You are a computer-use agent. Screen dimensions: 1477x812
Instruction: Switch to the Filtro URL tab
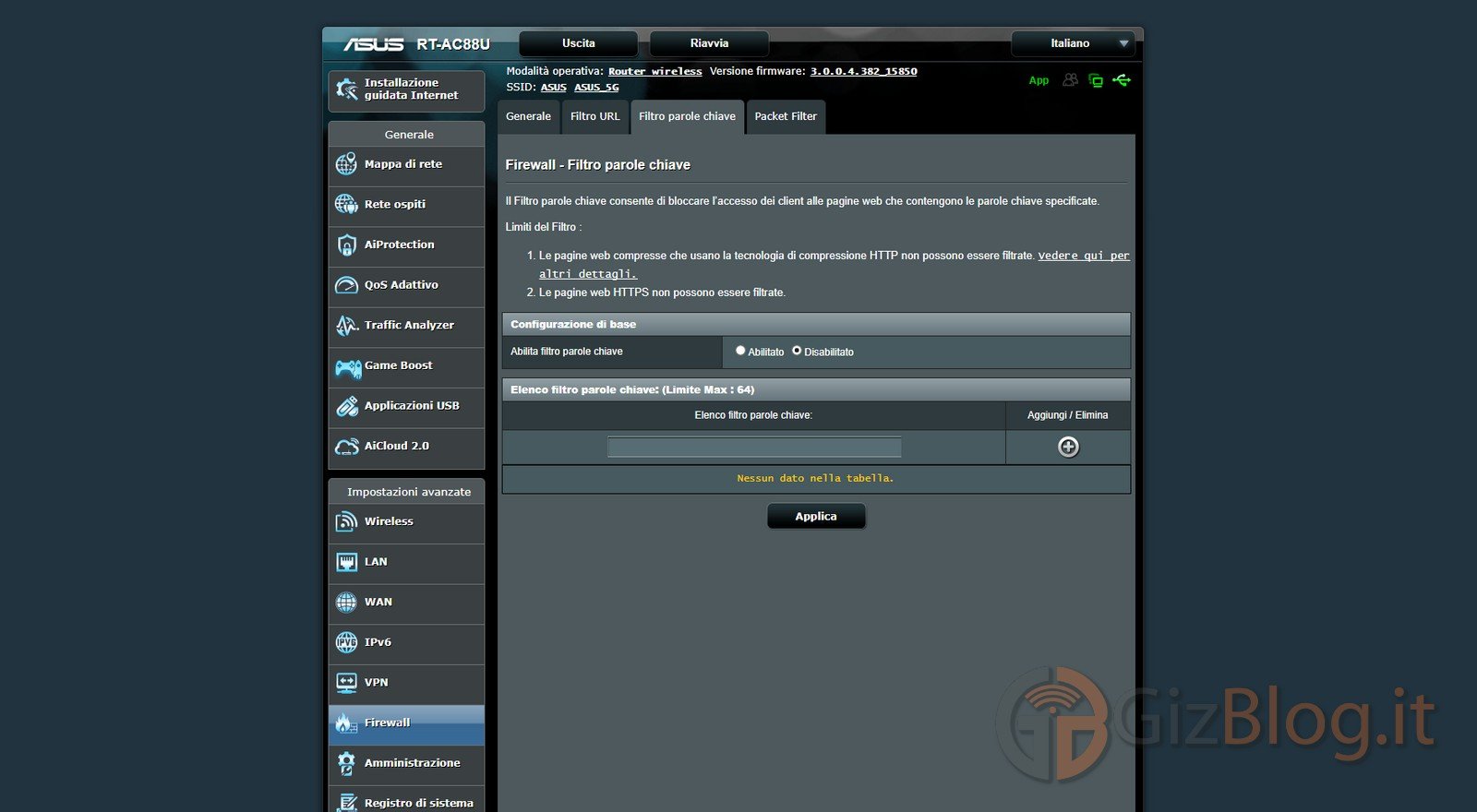(x=595, y=117)
